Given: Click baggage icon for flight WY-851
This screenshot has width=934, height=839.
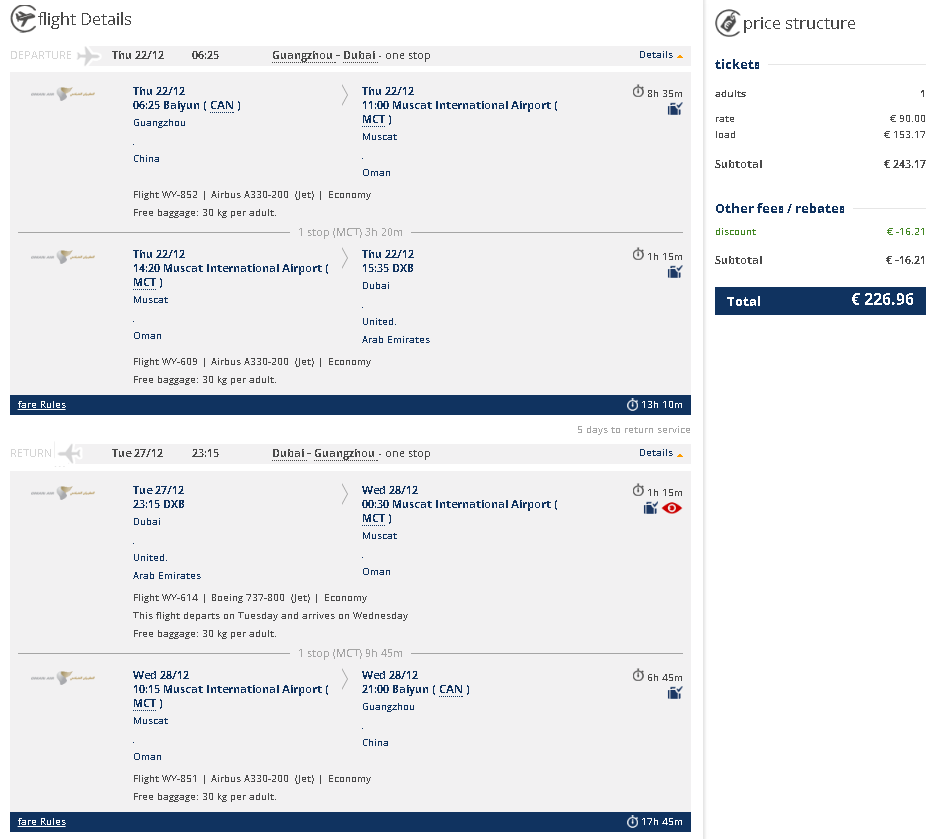Looking at the screenshot, I should pos(674,693).
